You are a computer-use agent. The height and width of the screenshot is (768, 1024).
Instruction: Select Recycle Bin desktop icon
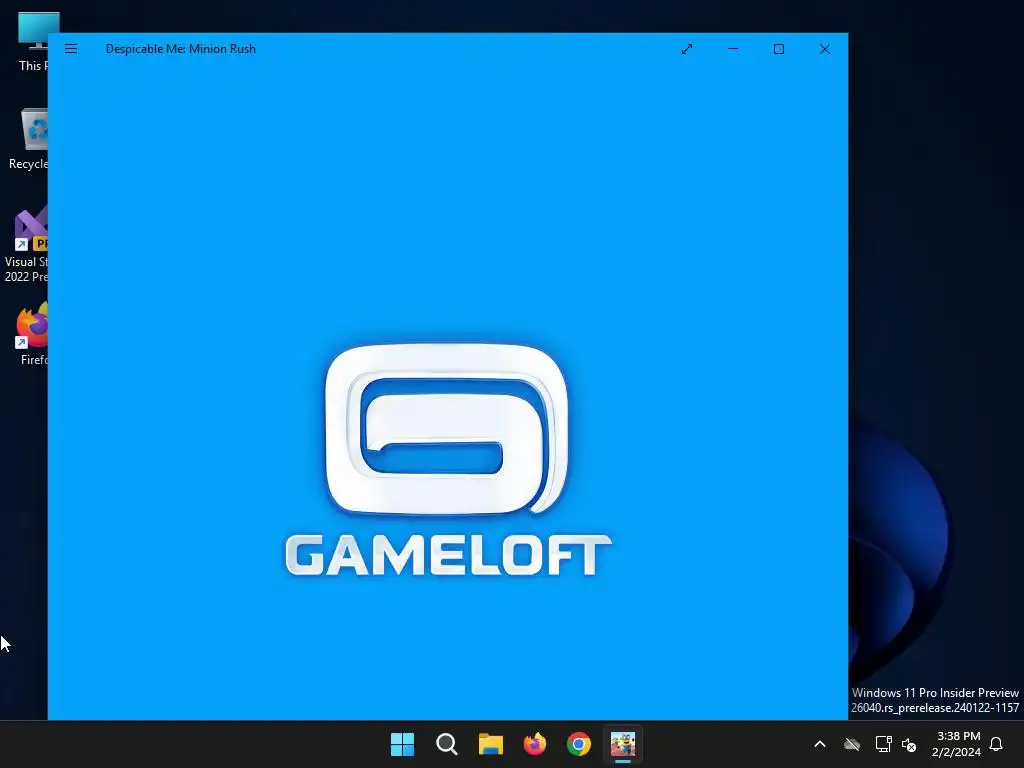pyautogui.click(x=29, y=139)
